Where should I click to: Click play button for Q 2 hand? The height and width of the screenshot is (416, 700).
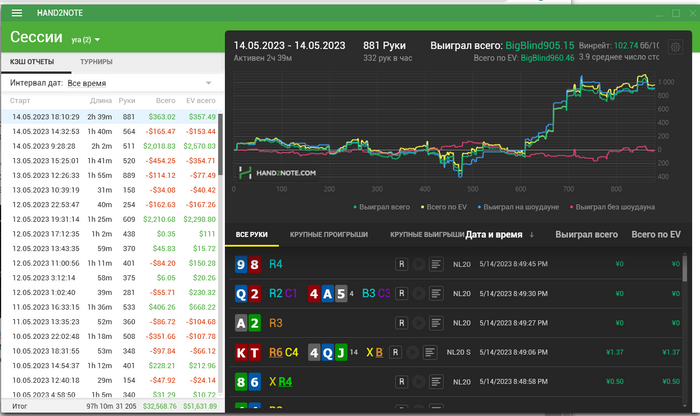pos(418,294)
